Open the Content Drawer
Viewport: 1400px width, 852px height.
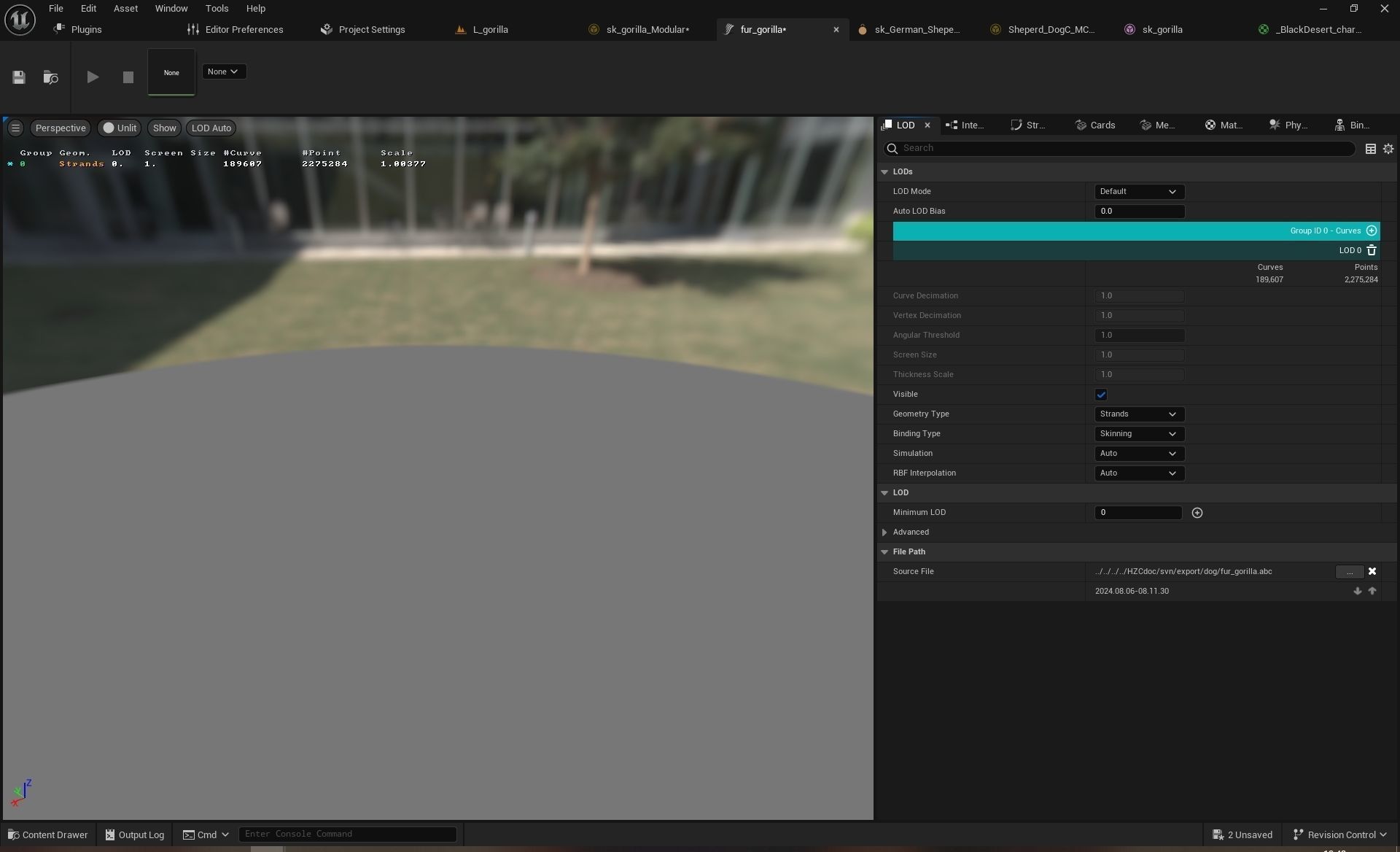click(x=47, y=834)
